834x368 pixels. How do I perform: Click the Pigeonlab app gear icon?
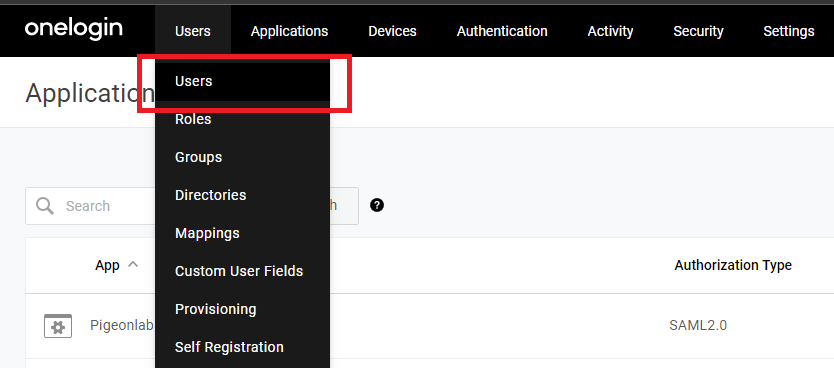[x=57, y=325]
